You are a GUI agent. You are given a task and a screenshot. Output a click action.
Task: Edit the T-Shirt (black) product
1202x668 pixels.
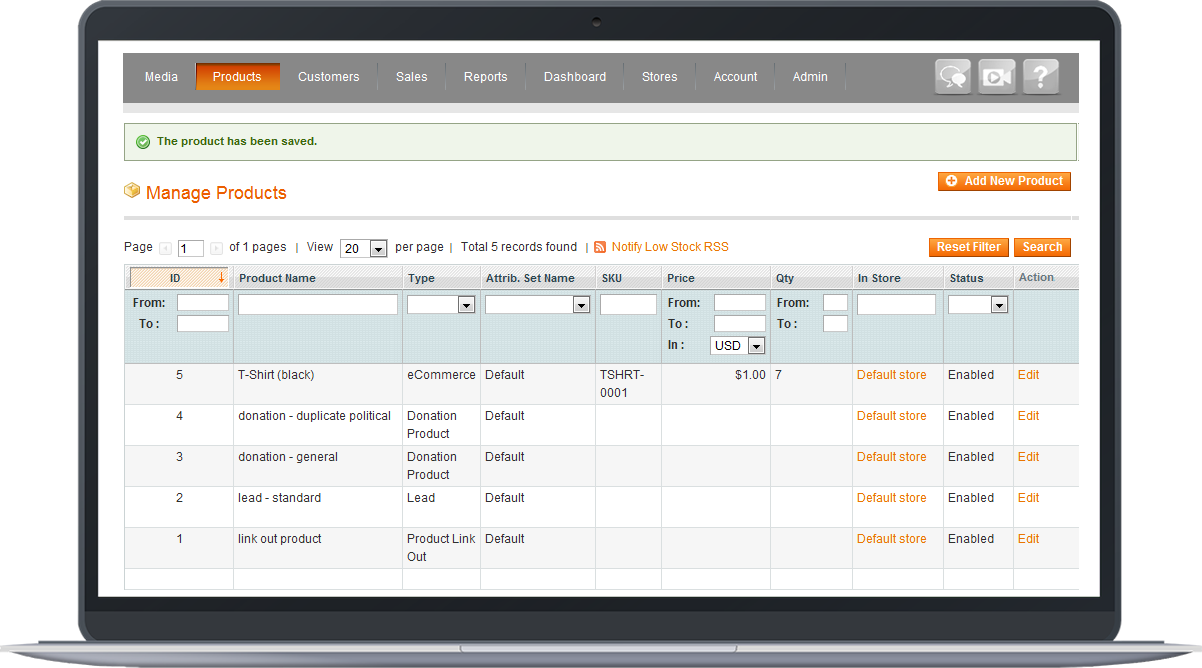click(x=1028, y=374)
